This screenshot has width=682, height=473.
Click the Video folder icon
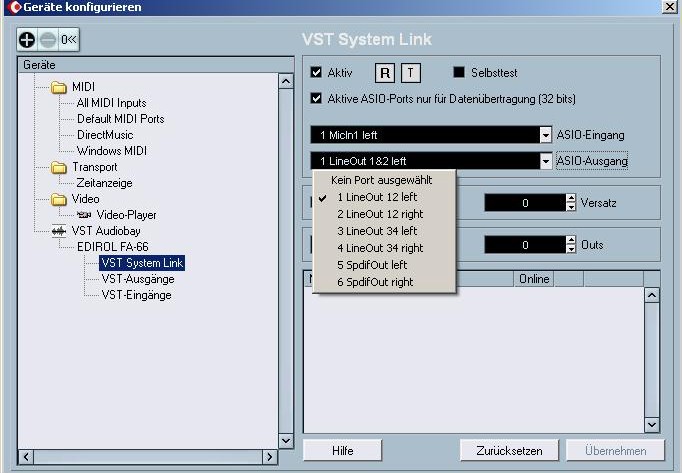coord(59,199)
